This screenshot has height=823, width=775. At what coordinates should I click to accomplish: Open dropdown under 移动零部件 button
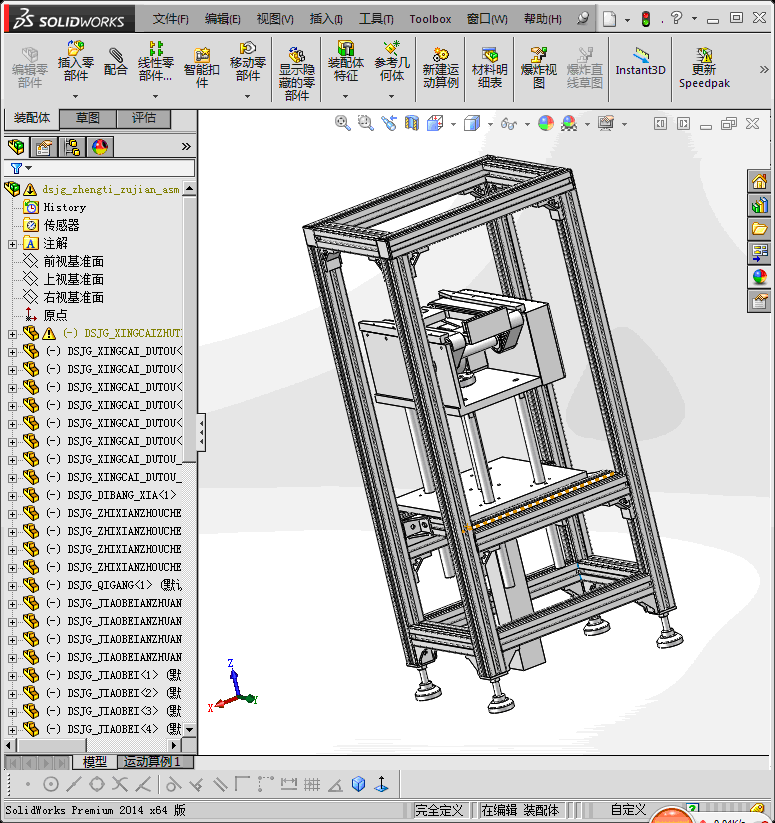click(x=247, y=96)
